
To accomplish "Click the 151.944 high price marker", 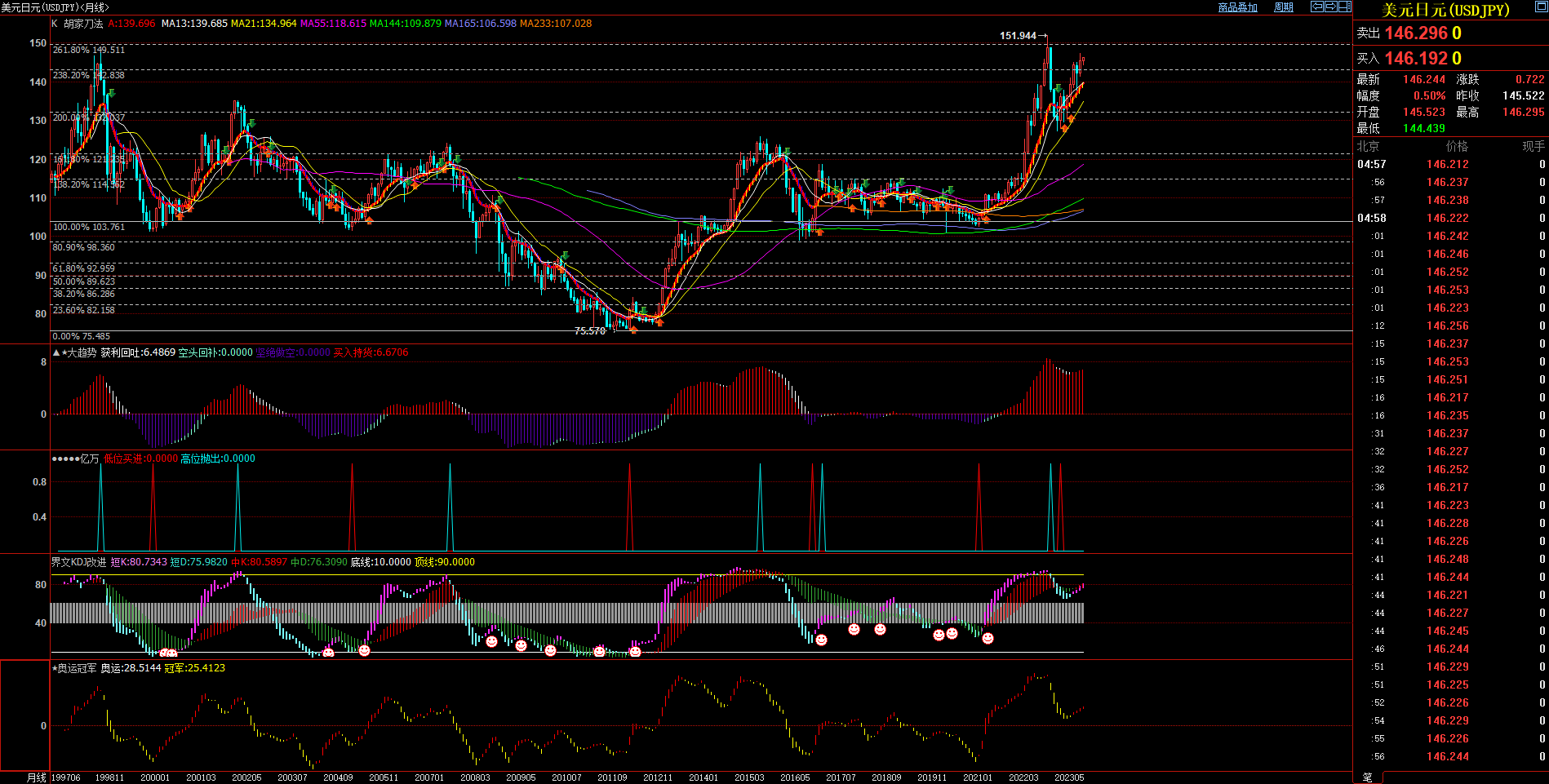I will [x=1018, y=36].
